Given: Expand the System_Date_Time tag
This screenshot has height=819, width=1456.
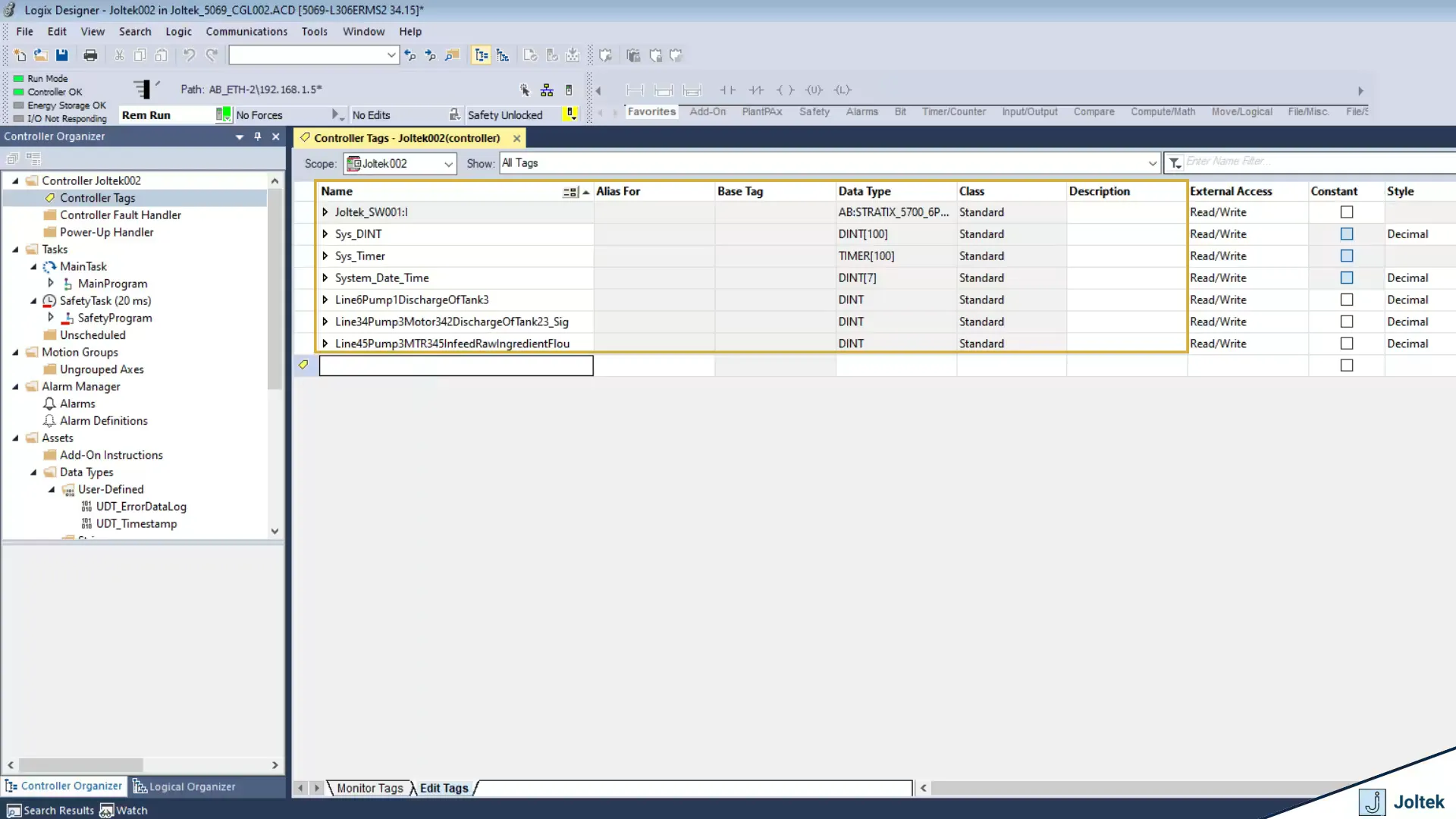Looking at the screenshot, I should pos(325,278).
